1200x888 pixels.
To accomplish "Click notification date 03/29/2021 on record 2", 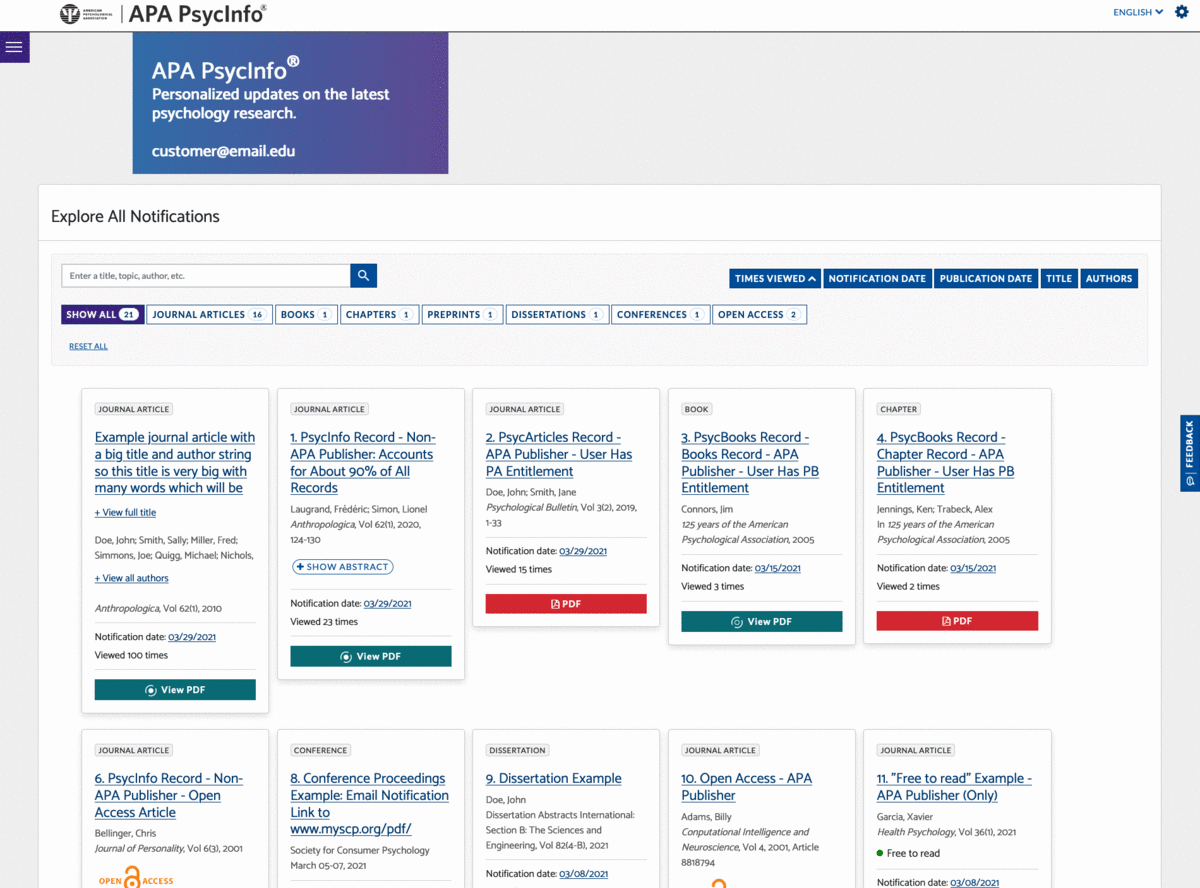I will pyautogui.click(x=583, y=551).
